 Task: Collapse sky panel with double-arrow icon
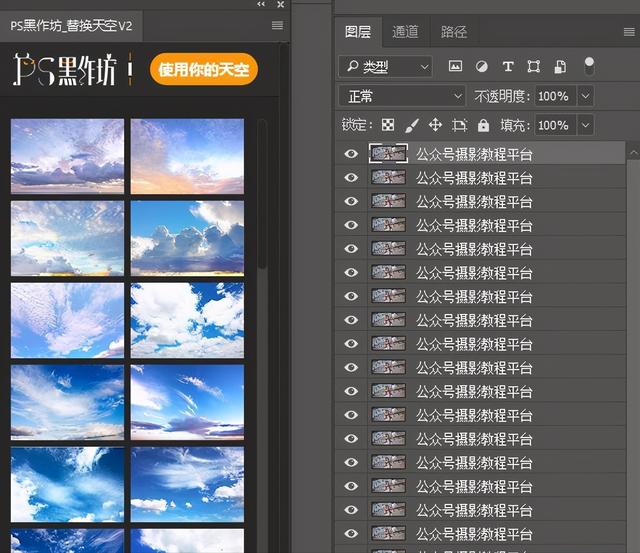261,4
